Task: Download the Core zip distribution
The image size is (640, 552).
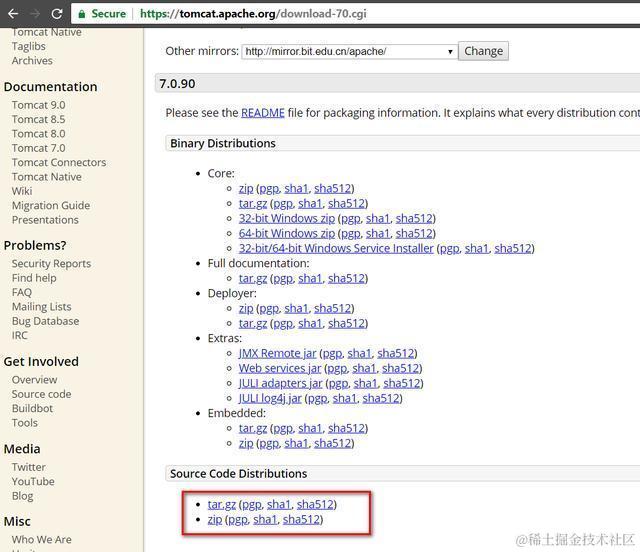Action: pos(246,188)
